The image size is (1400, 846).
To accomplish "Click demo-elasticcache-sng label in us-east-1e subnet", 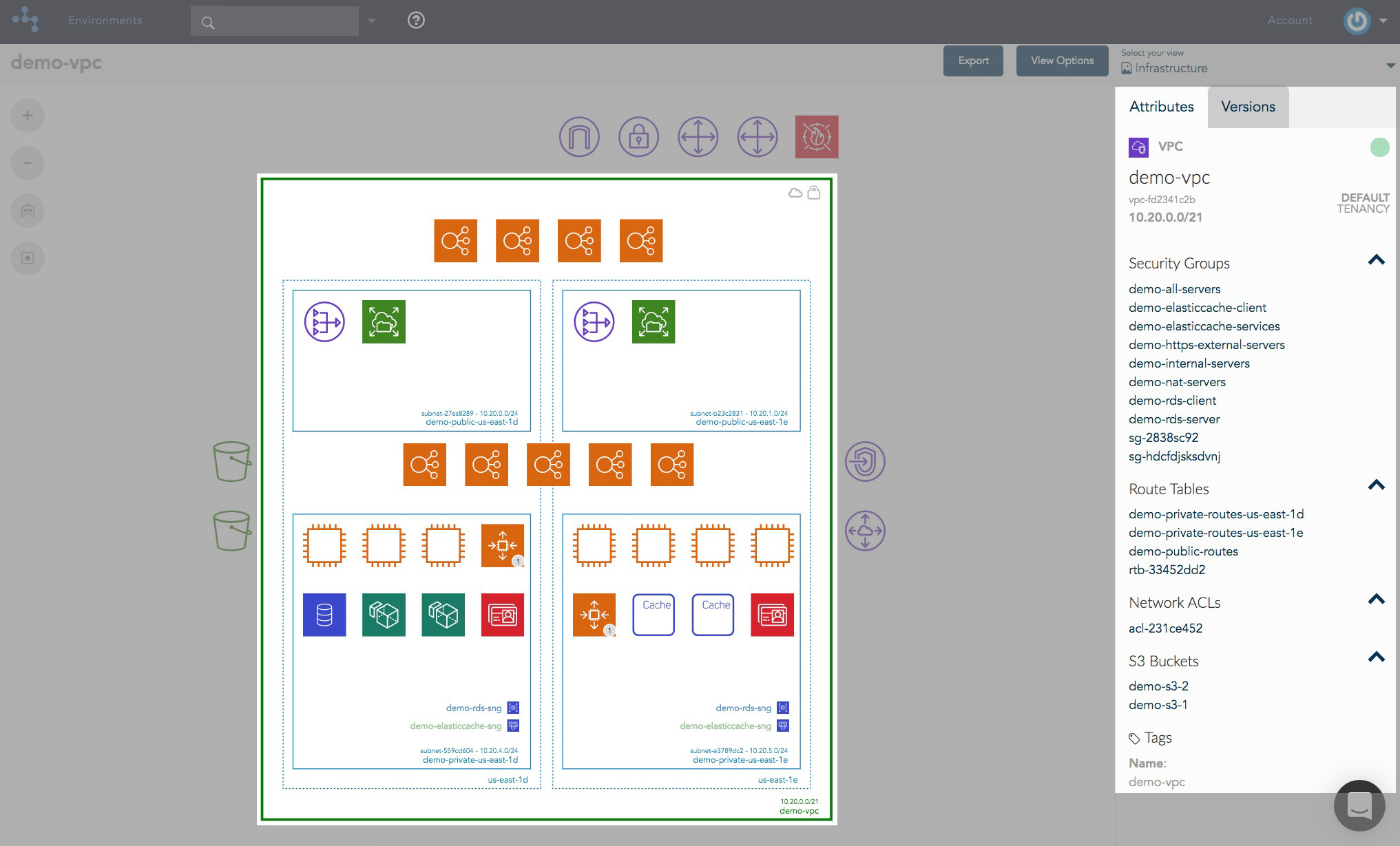I will pos(725,726).
